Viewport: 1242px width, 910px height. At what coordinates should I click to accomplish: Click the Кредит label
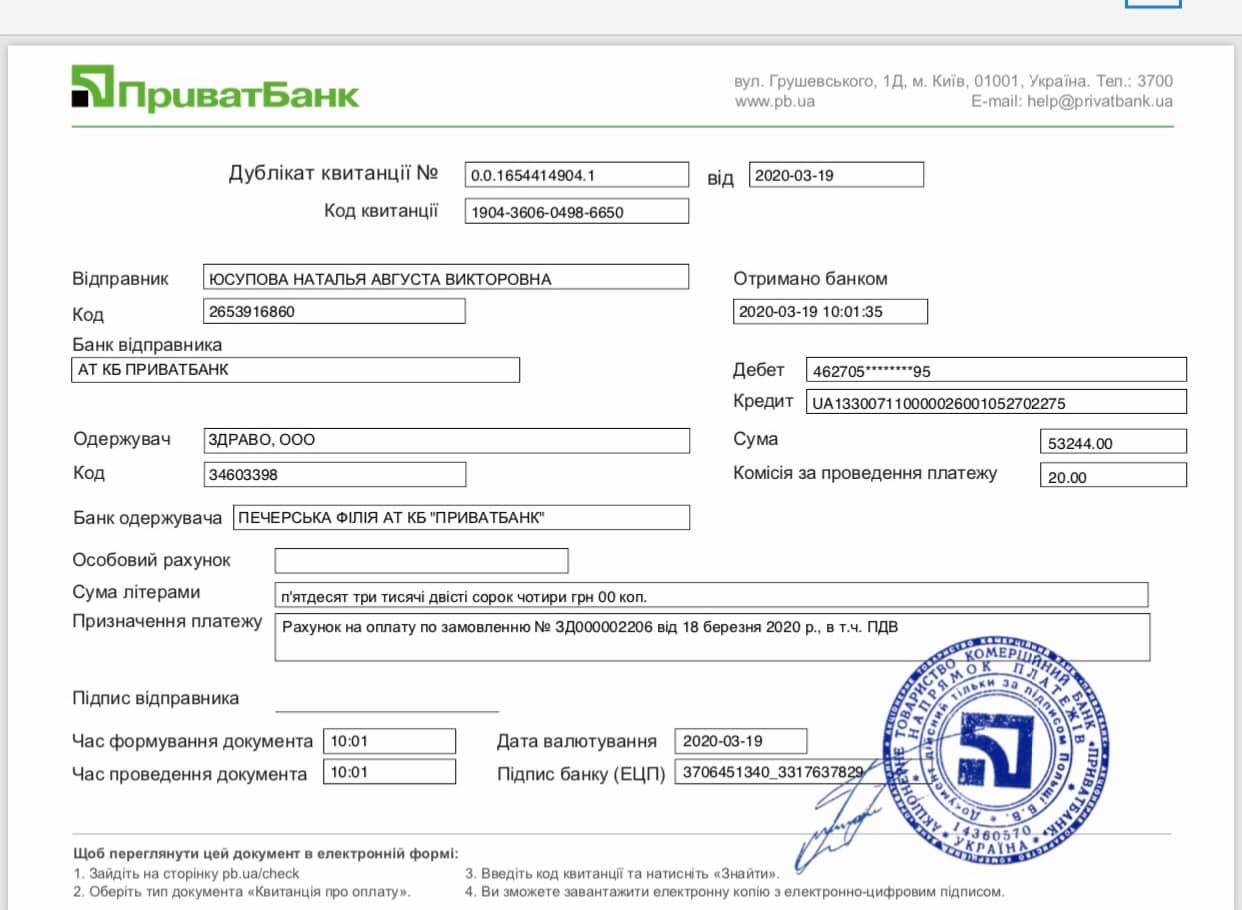[x=762, y=402]
